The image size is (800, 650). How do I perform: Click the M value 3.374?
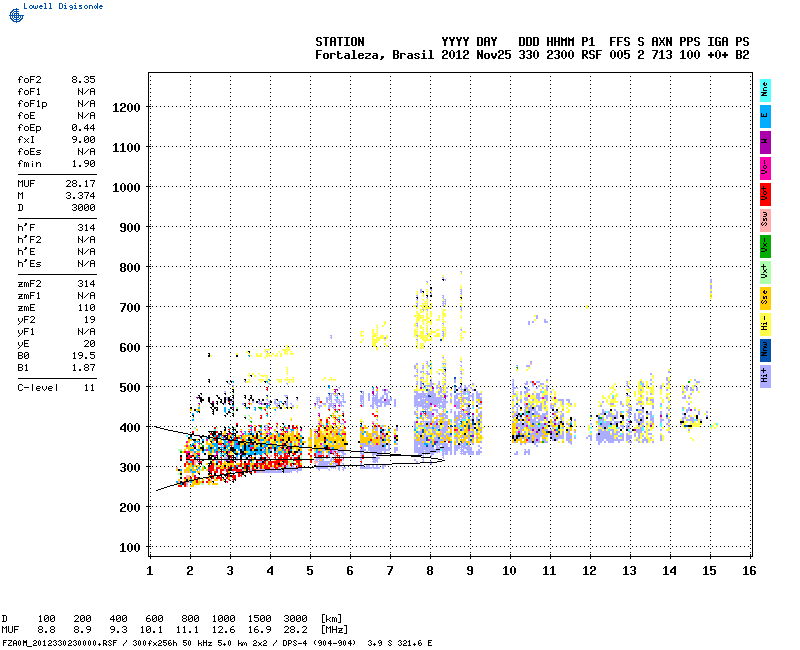coord(80,195)
